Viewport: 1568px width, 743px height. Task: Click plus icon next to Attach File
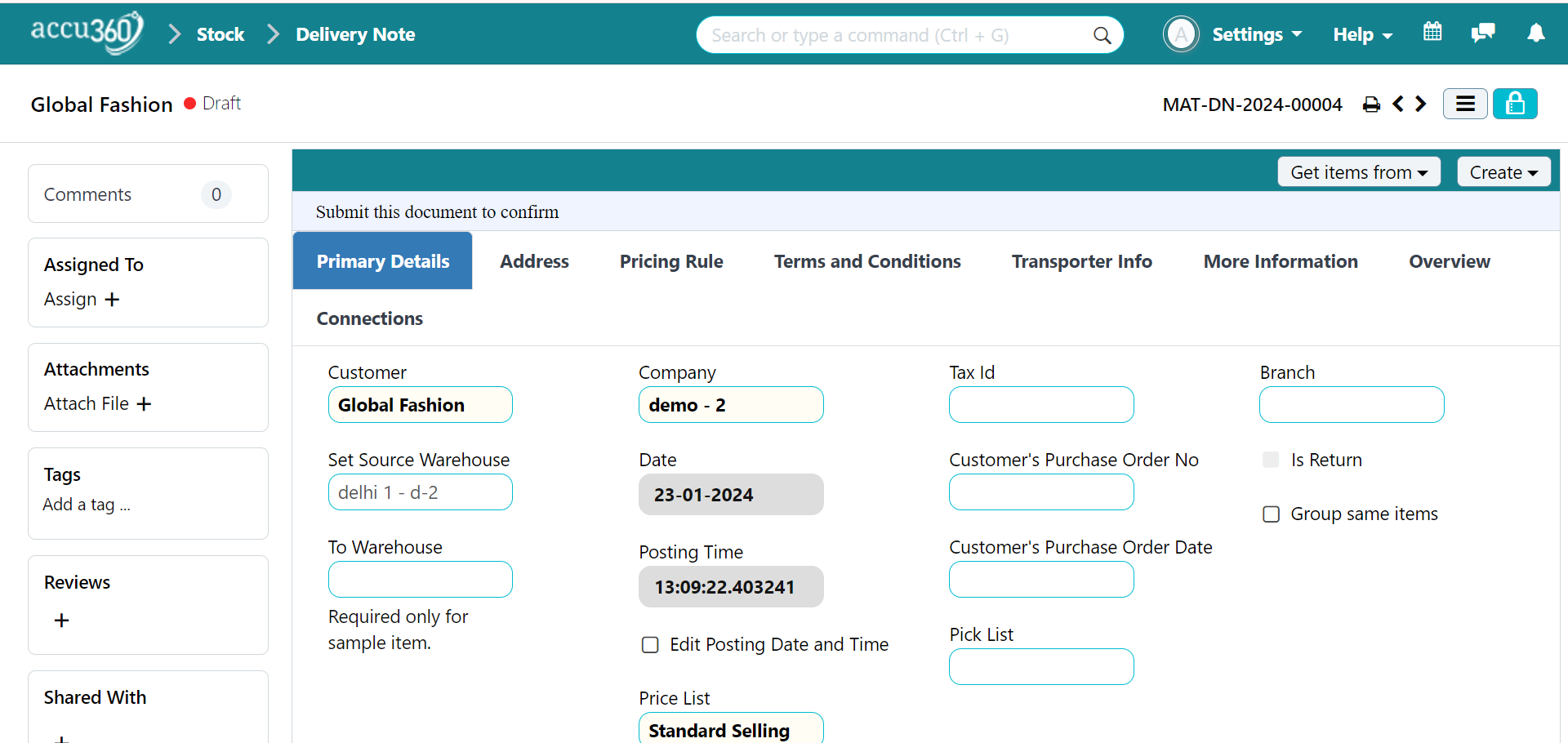click(x=144, y=404)
